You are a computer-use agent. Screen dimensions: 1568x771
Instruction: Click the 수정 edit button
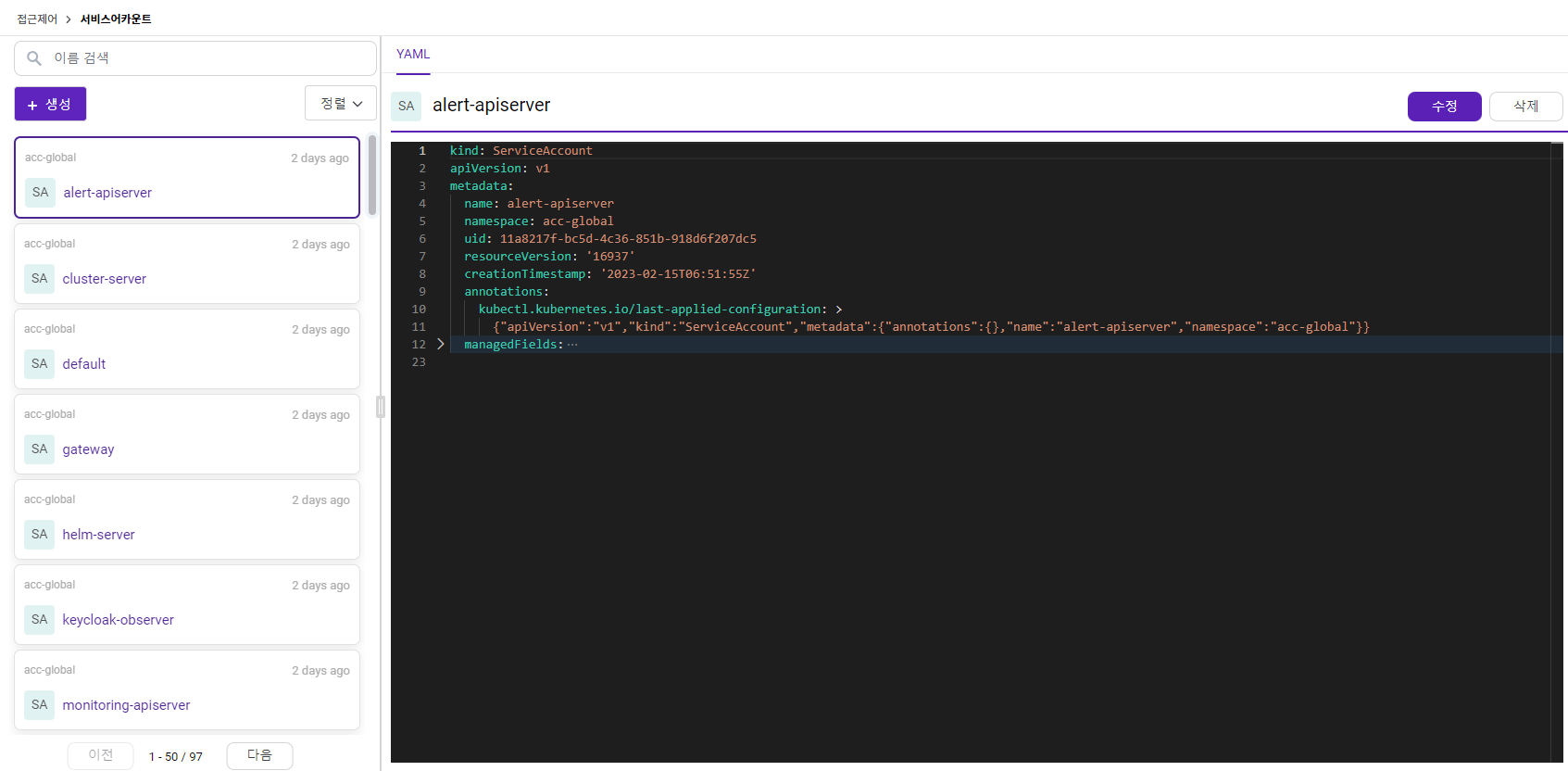1444,107
